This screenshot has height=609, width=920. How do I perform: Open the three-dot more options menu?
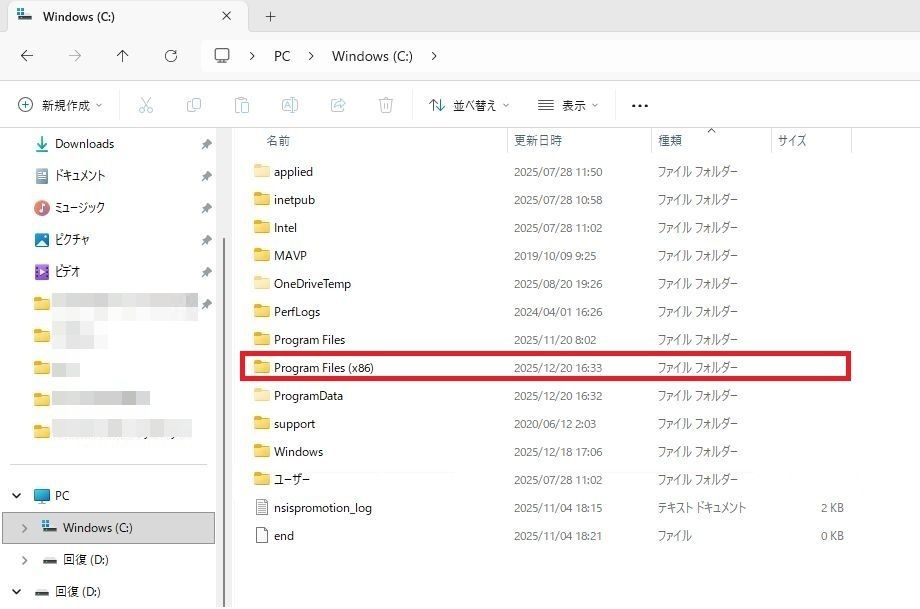pos(640,105)
